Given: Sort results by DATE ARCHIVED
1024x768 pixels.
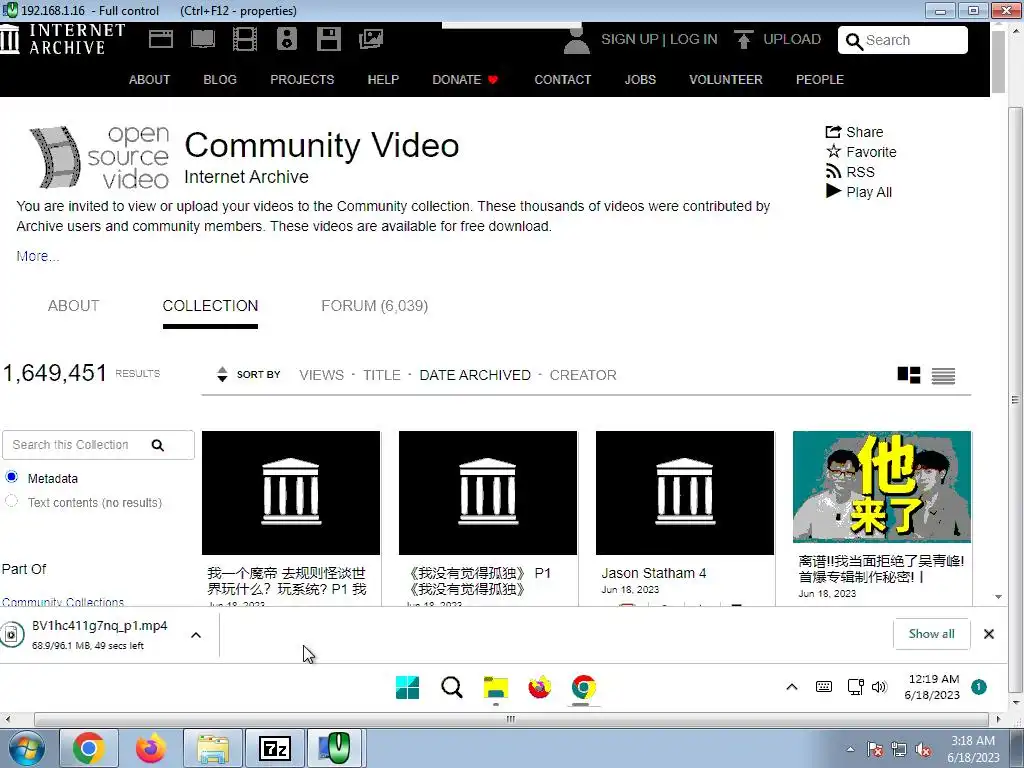Looking at the screenshot, I should pos(475,375).
